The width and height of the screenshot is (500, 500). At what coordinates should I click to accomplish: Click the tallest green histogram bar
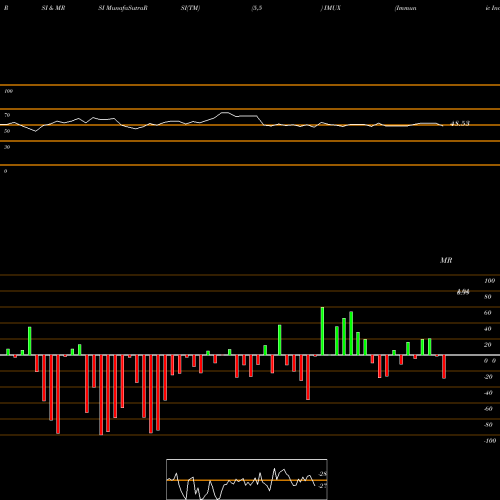tap(322, 331)
